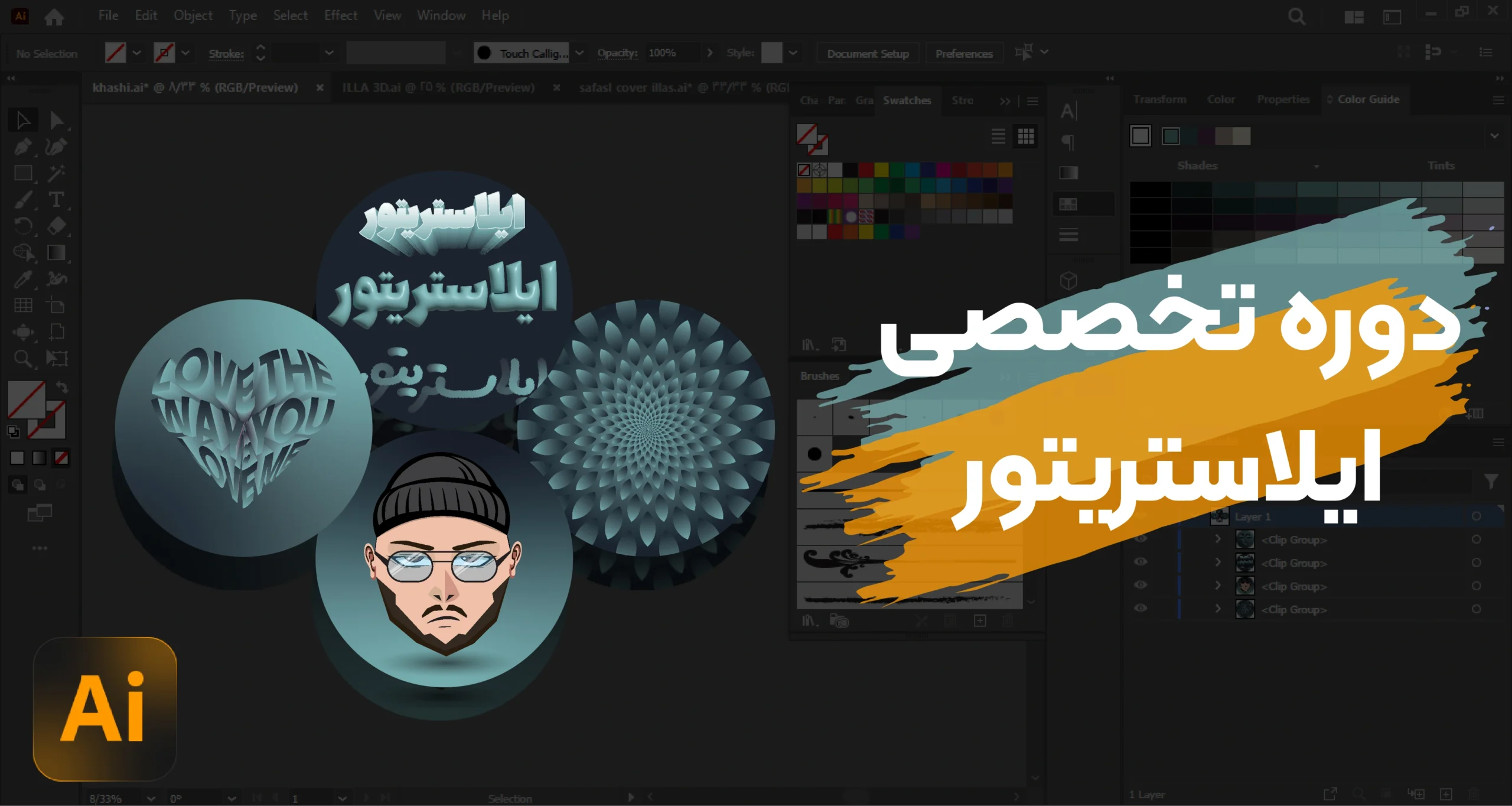Create new layer in Layers panel
Image resolution: width=1512 pixels, height=806 pixels.
pyautogui.click(x=1446, y=794)
